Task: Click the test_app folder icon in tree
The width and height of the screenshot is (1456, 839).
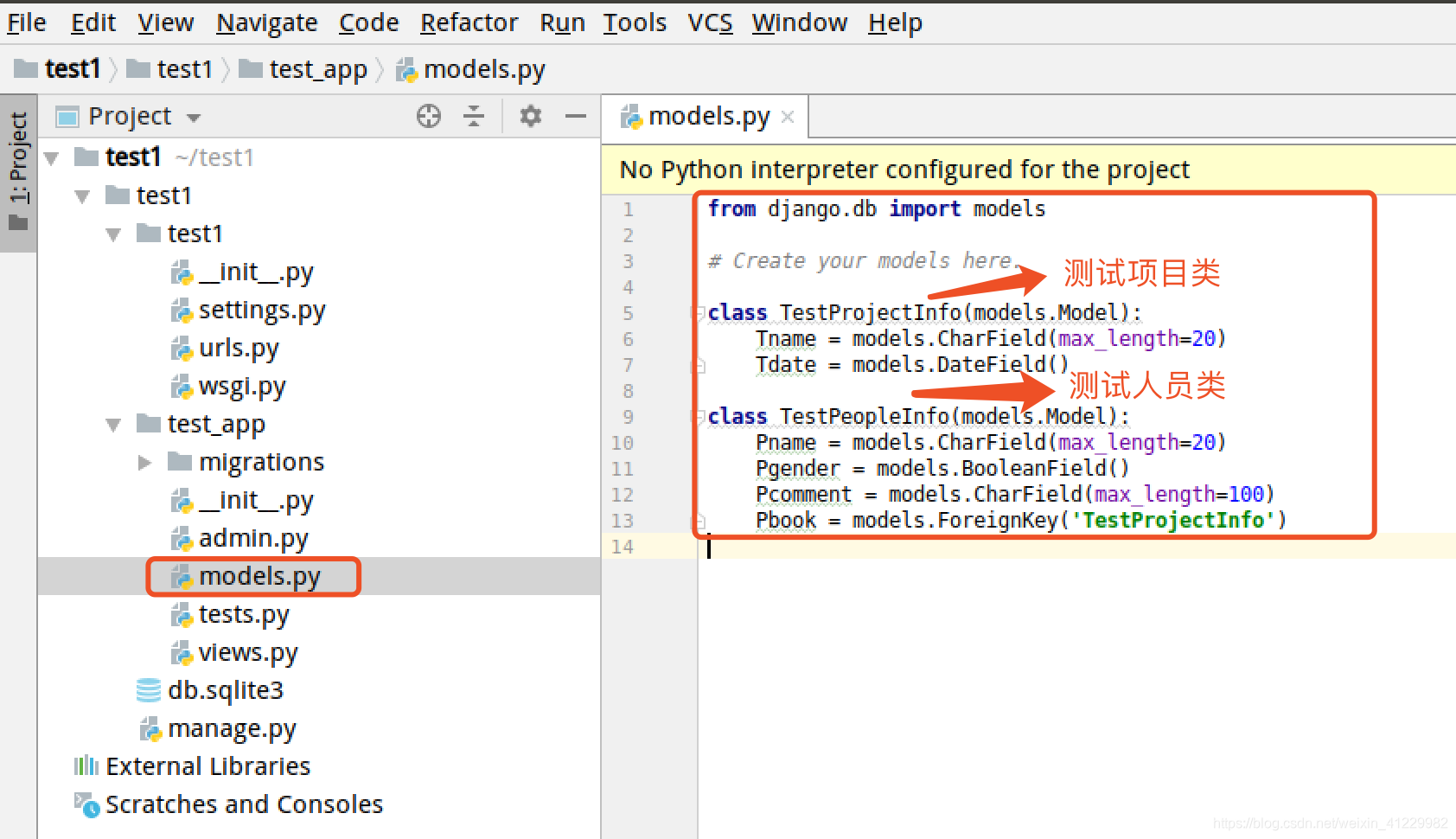Action: tap(149, 423)
